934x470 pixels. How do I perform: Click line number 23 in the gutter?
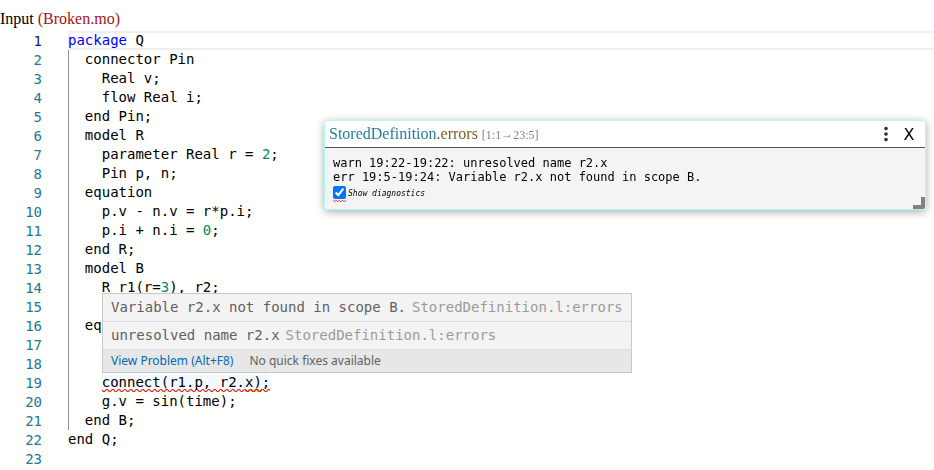(x=35, y=459)
